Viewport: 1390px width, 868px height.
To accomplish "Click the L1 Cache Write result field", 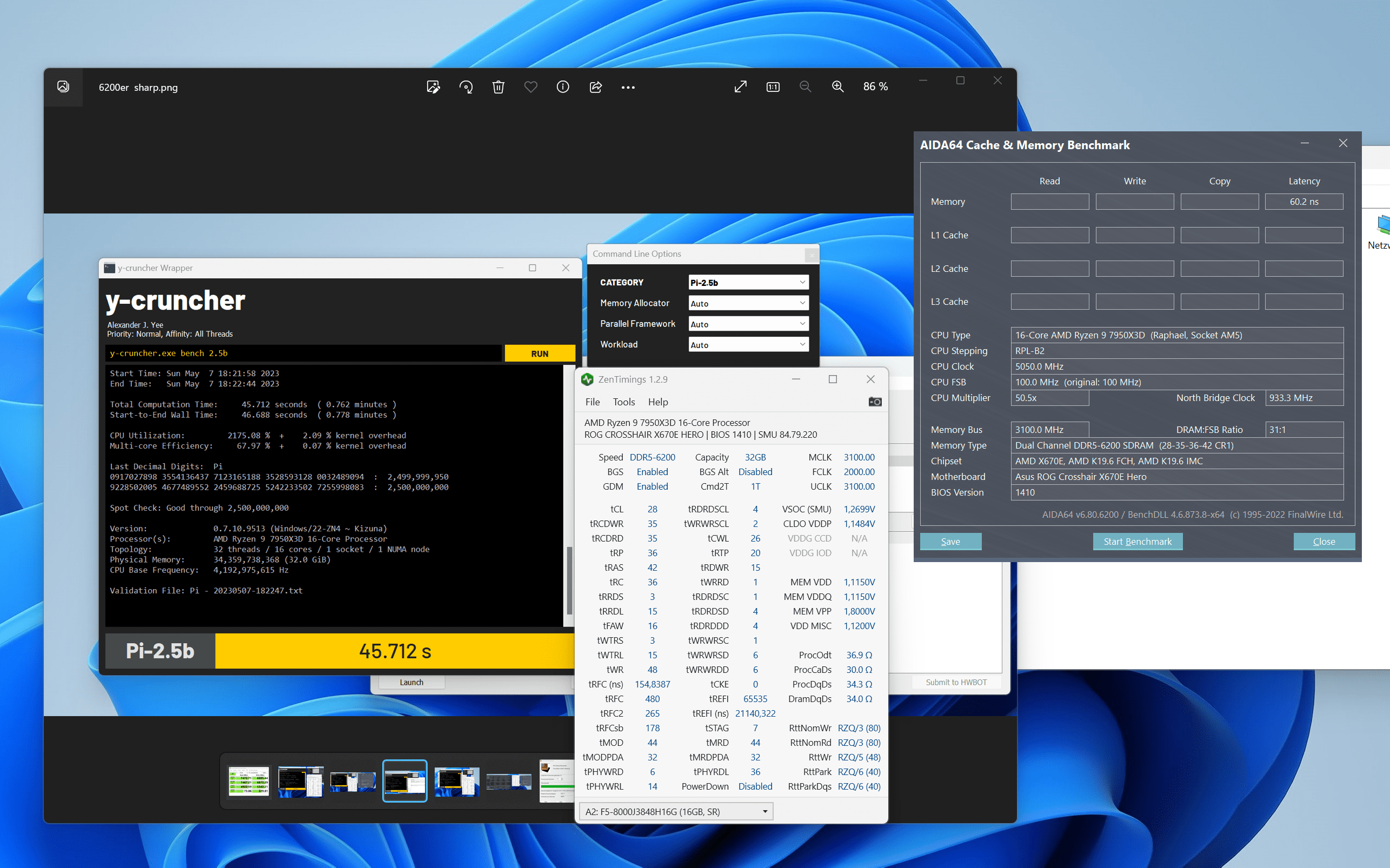I will tap(1134, 235).
